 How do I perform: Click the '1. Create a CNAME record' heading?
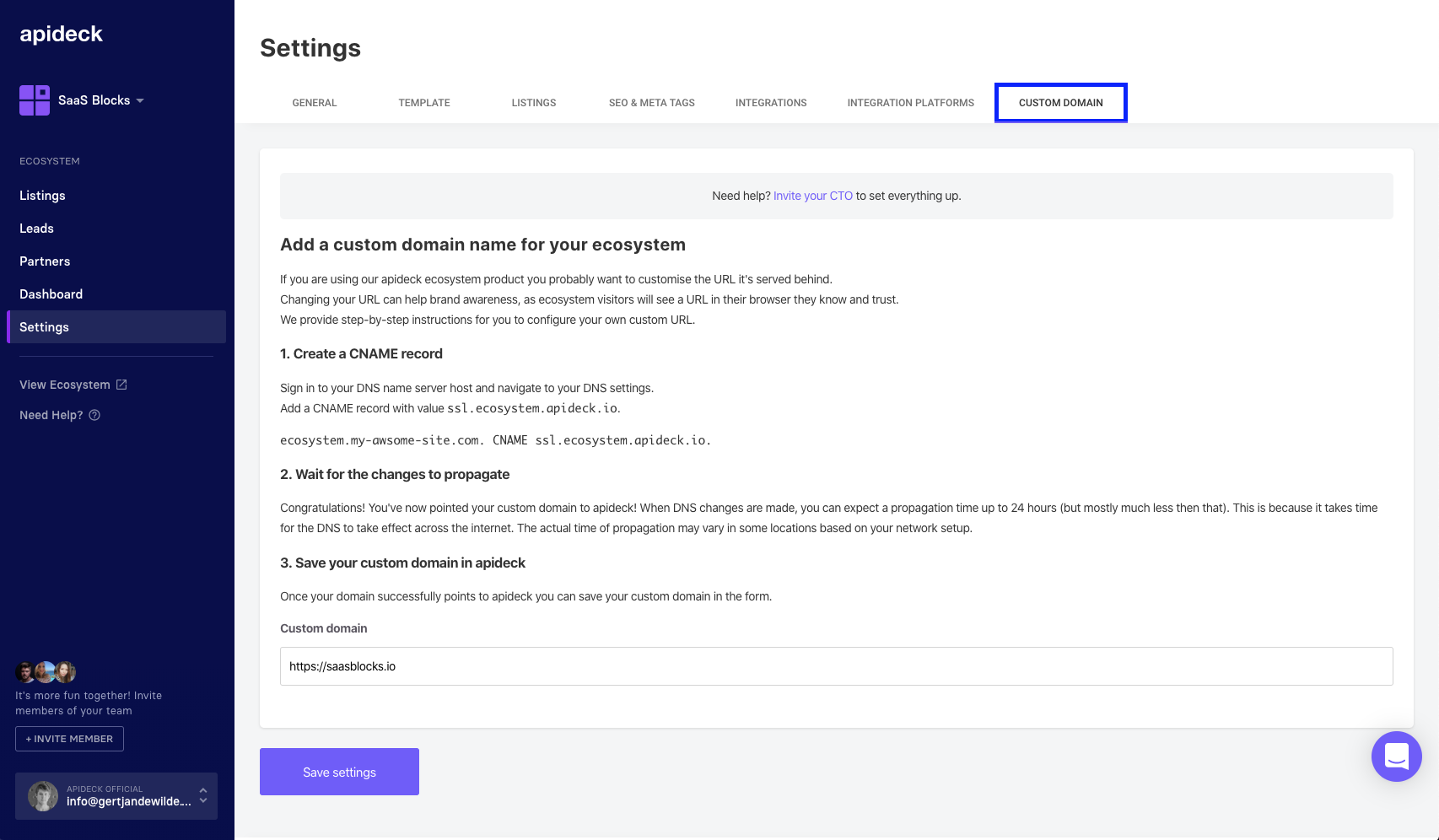(361, 353)
